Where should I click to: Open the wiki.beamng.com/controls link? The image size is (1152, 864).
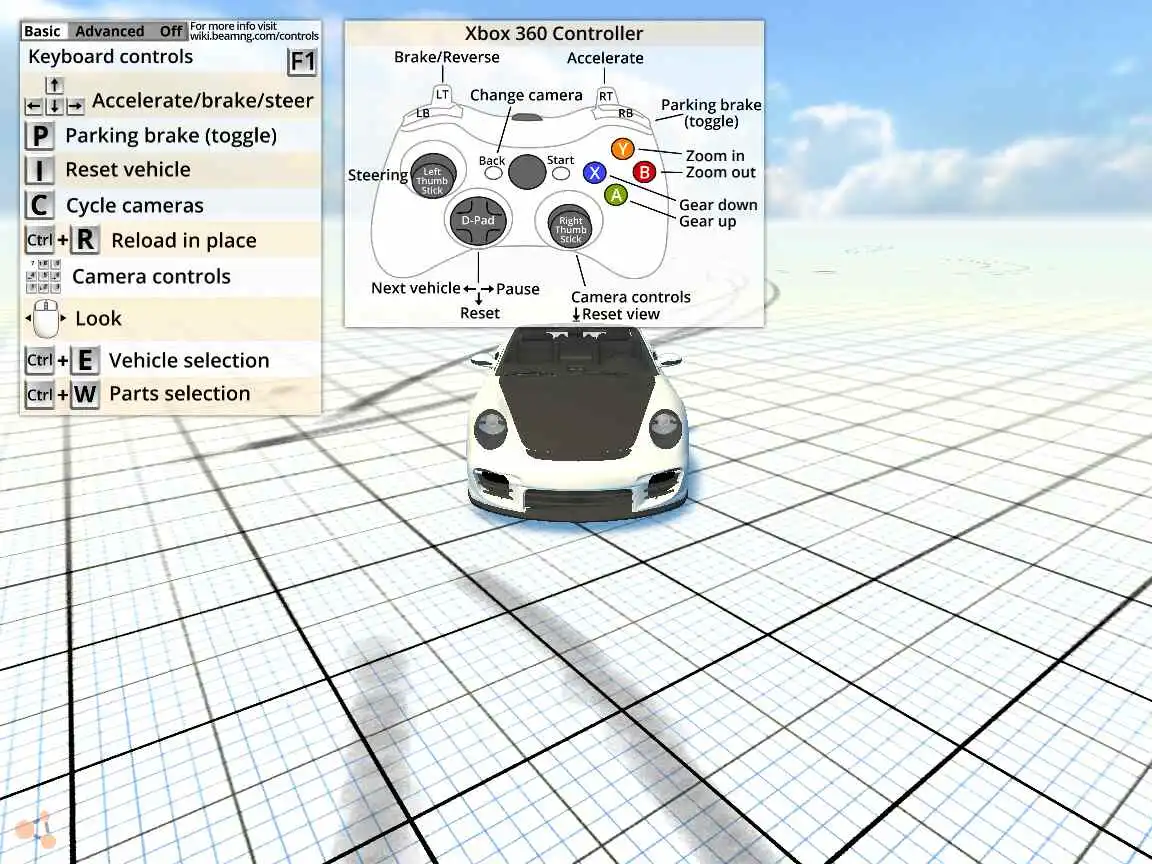[x=254, y=35]
